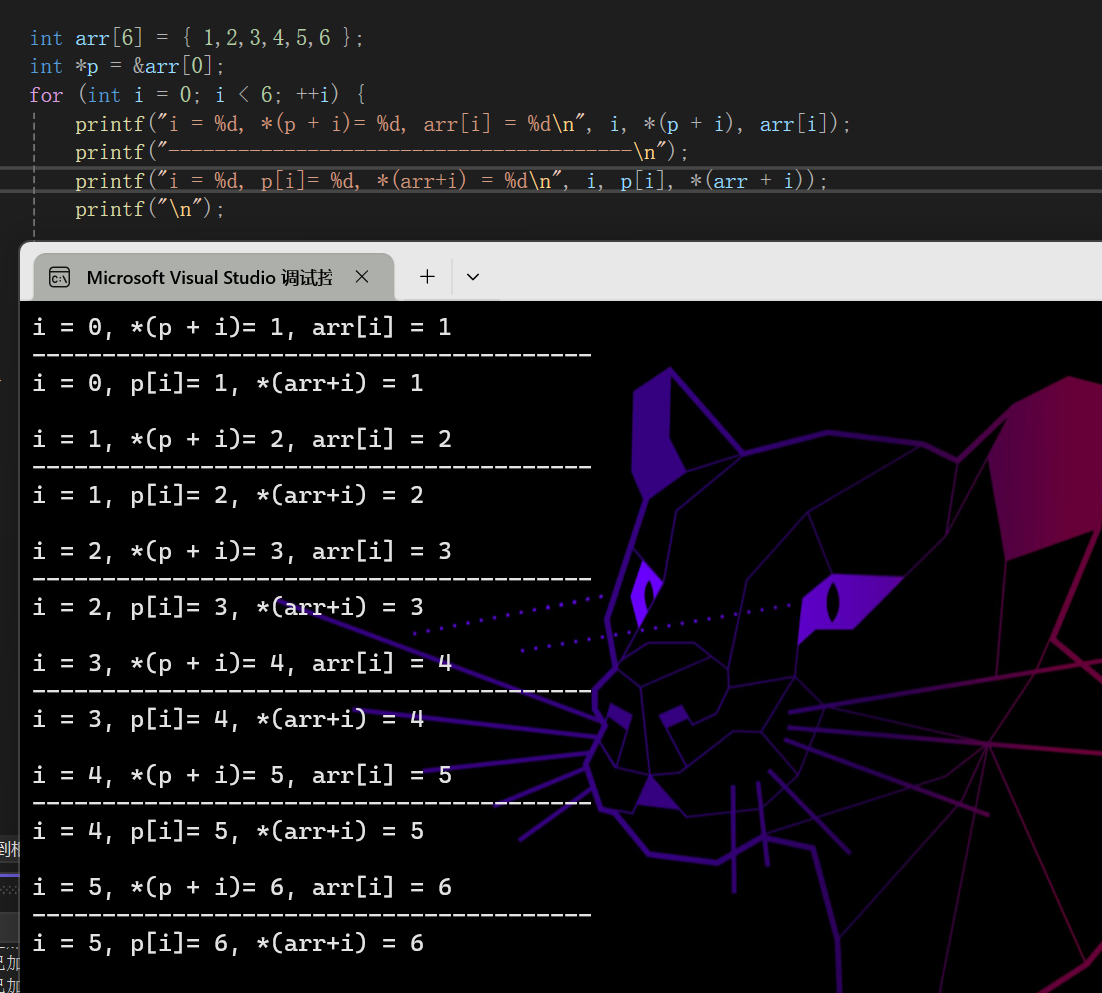The width and height of the screenshot is (1102, 993).
Task: Click code line 'int *p = &arr[0];'
Action: coord(127,66)
